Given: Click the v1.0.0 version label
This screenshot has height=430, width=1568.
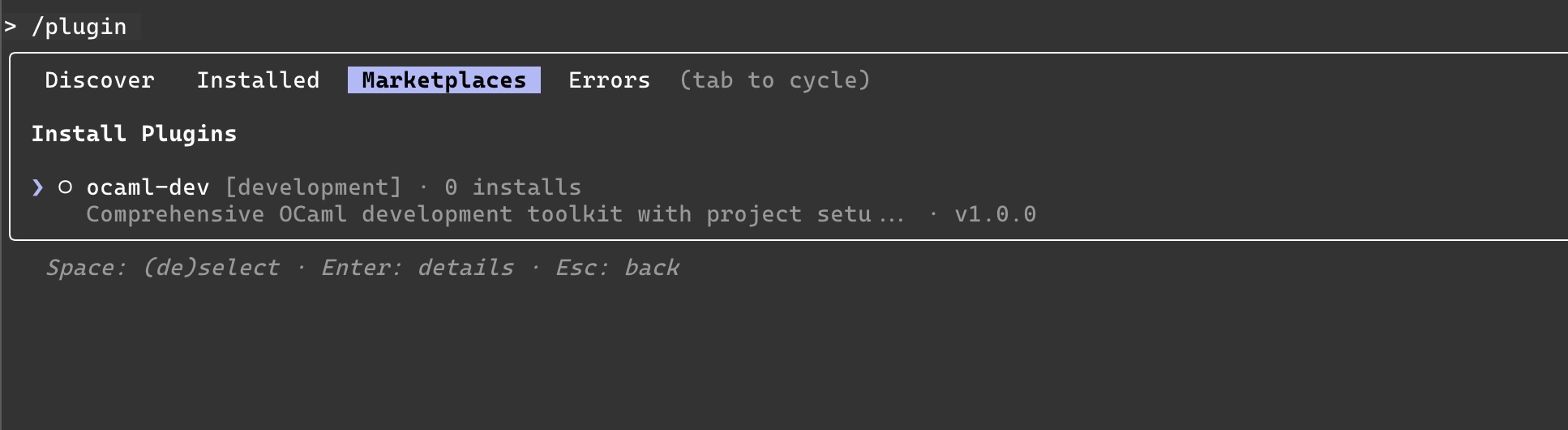Looking at the screenshot, I should point(995,214).
